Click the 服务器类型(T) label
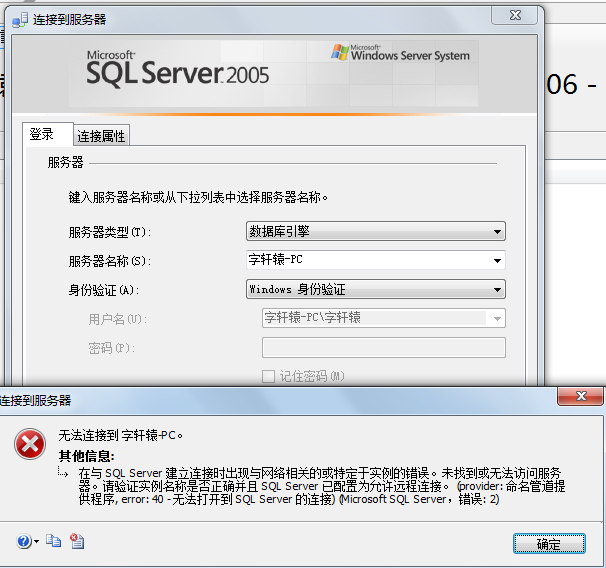This screenshot has width=606, height=568. point(109,232)
